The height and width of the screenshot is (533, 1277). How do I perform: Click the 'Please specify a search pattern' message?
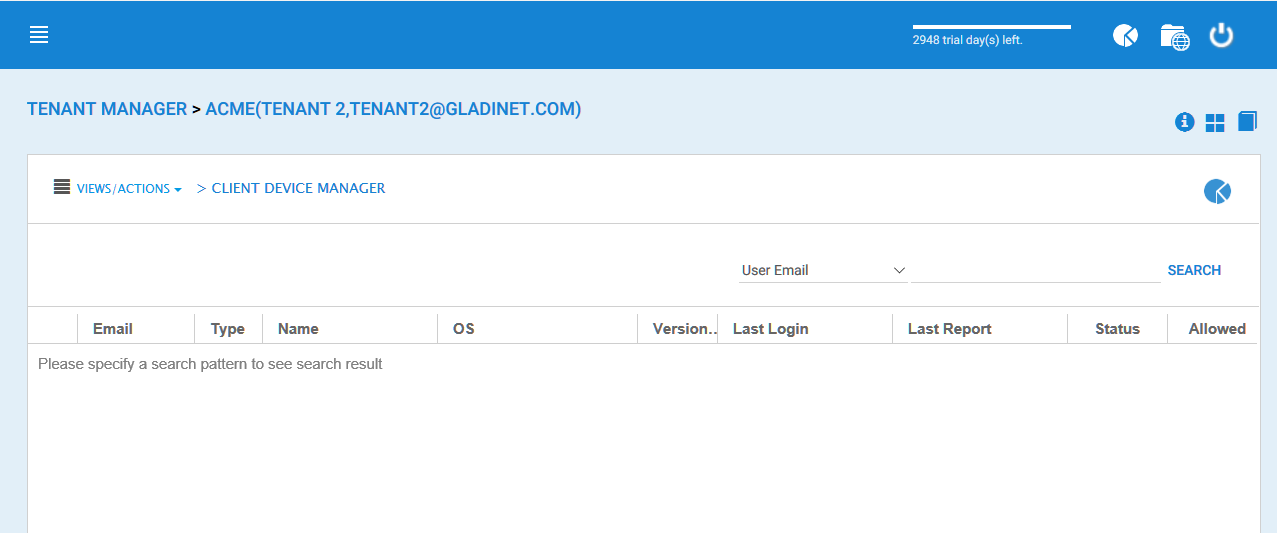click(x=210, y=364)
